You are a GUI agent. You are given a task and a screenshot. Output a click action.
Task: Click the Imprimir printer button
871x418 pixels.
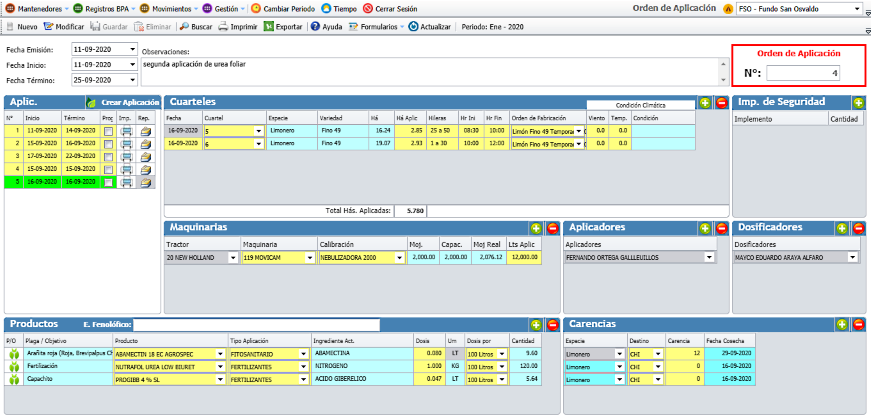click(237, 27)
